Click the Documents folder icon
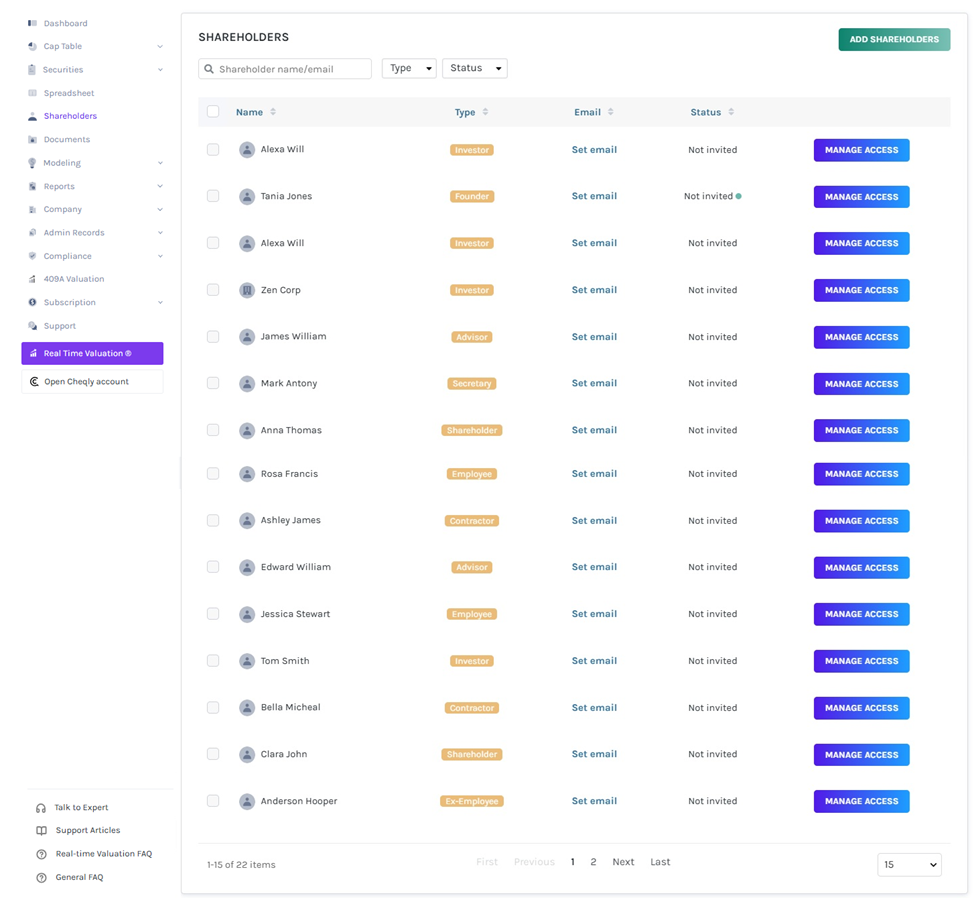This screenshot has height=898, width=974. 32,140
